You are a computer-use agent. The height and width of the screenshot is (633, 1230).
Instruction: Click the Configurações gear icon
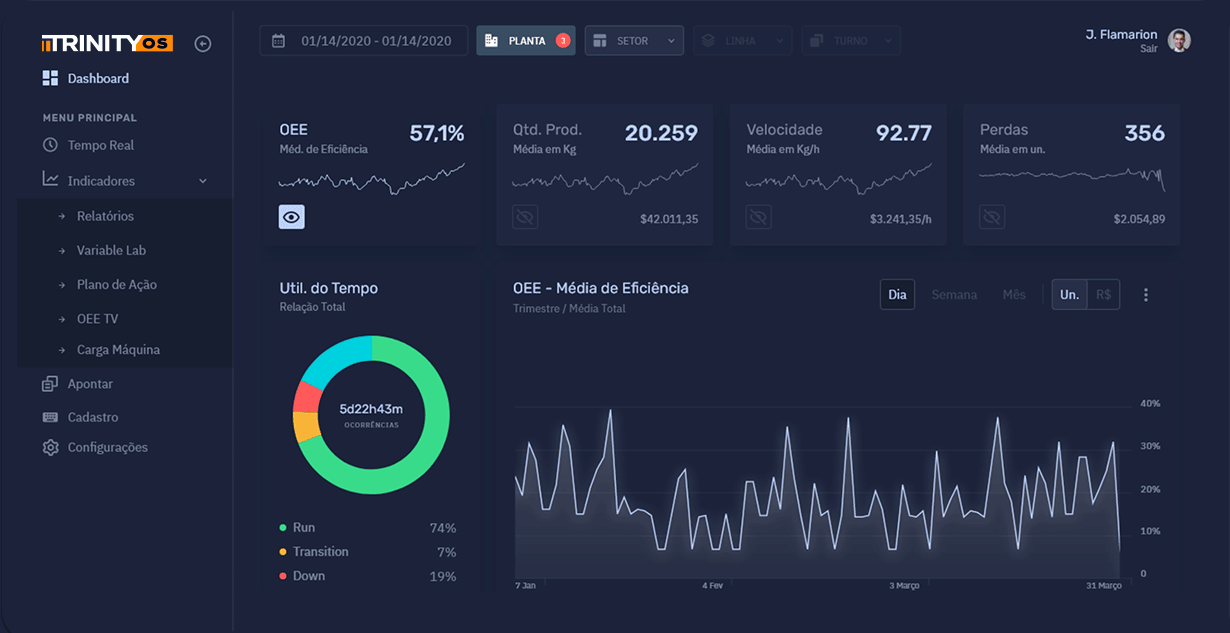50,447
